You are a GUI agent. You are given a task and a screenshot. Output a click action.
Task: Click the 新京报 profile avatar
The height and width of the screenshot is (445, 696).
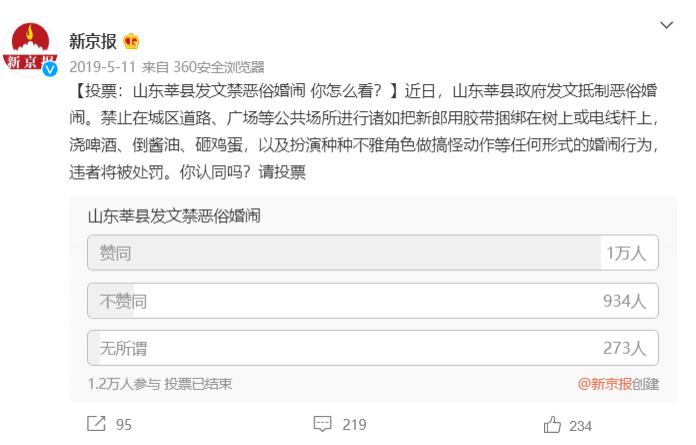(30, 49)
